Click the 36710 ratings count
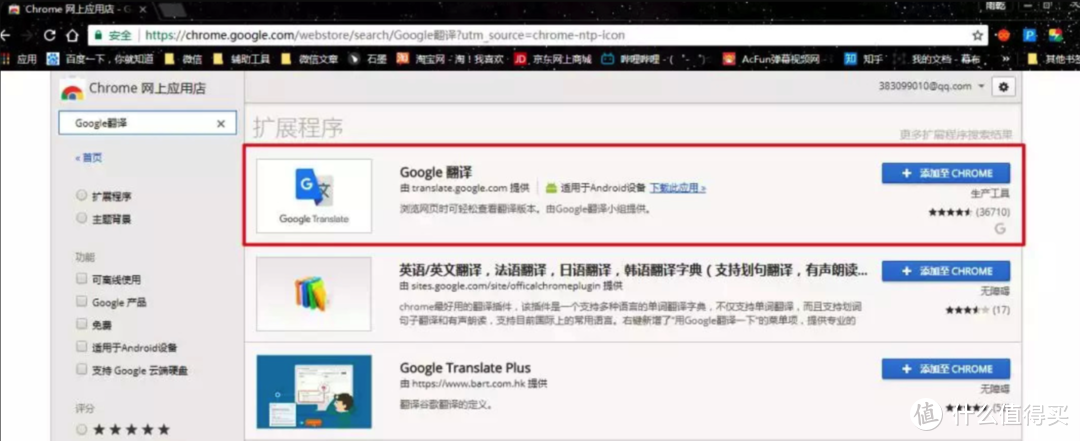 (x=993, y=212)
